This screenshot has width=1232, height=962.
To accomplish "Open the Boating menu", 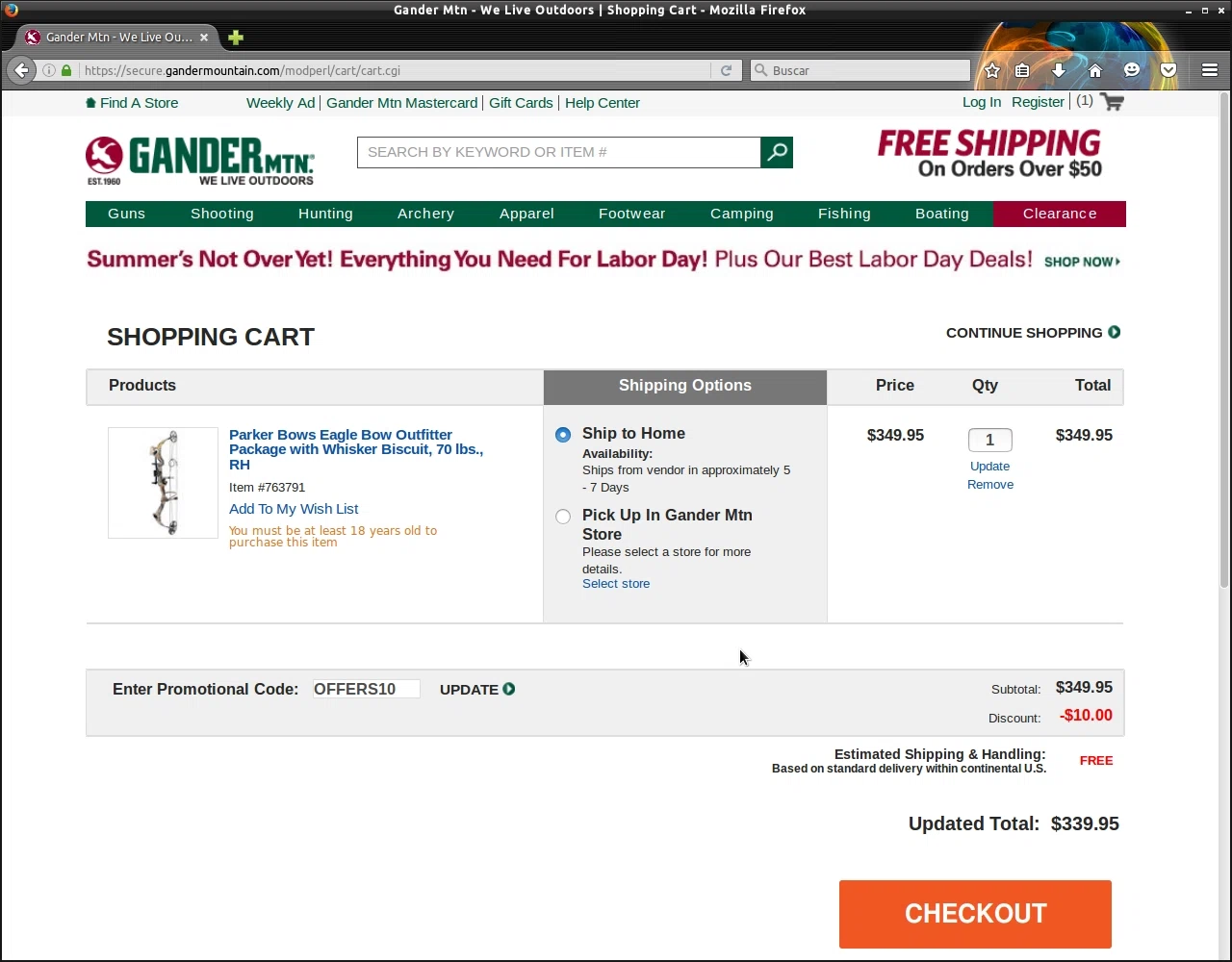I will (x=942, y=214).
